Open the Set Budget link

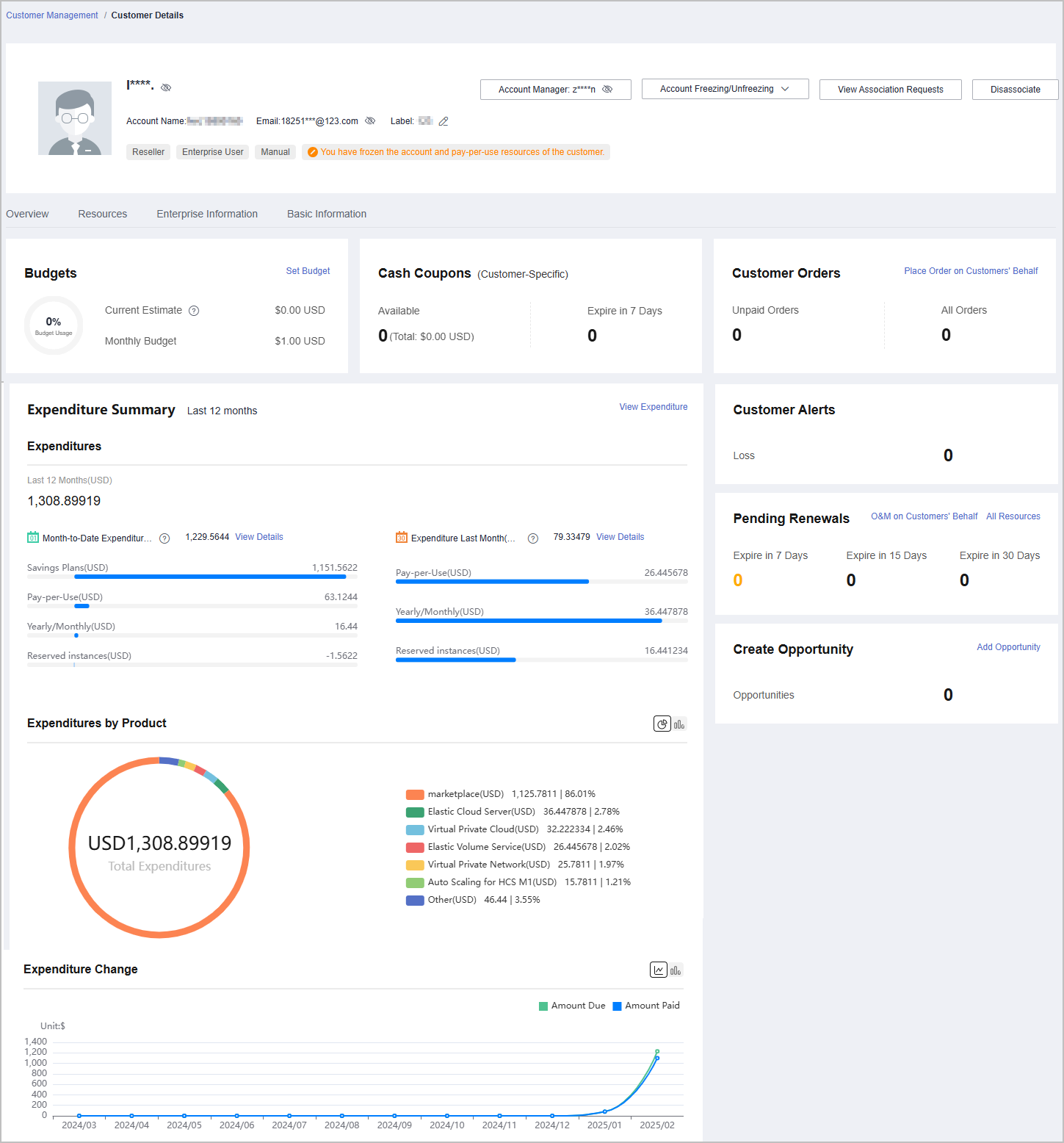point(308,271)
